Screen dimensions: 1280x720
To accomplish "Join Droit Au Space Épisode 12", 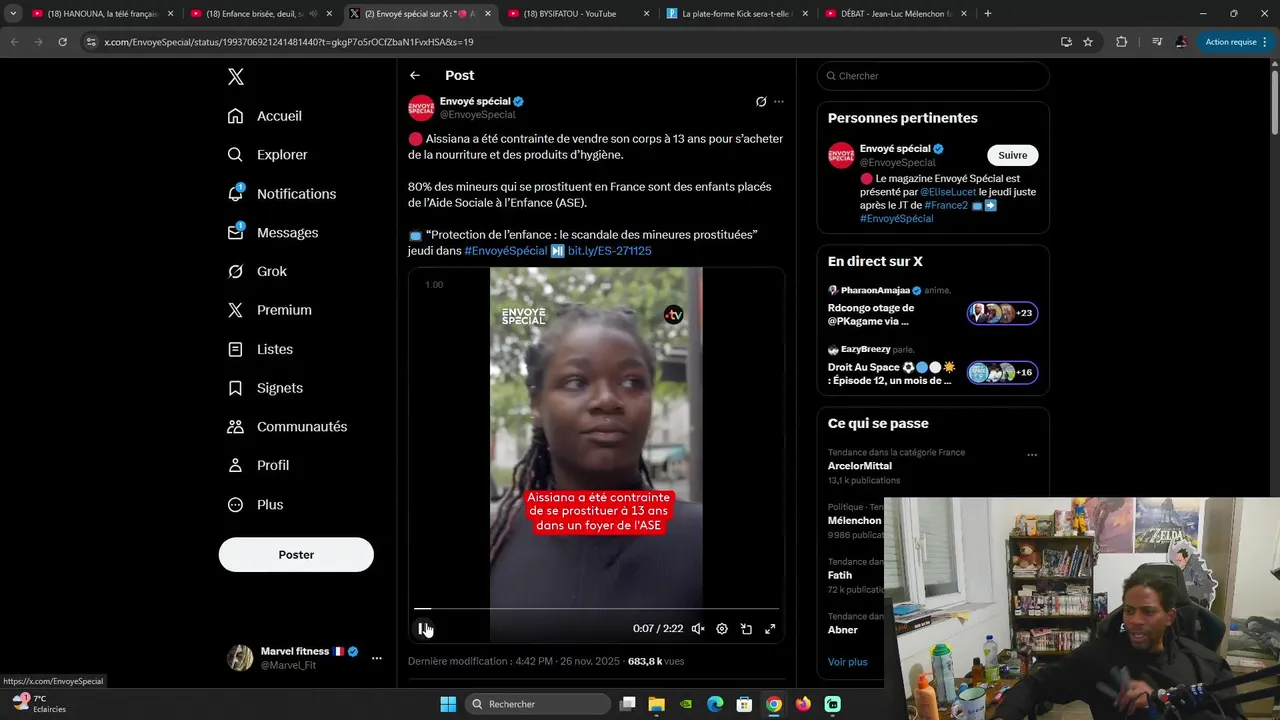I will click(x=932, y=365).
